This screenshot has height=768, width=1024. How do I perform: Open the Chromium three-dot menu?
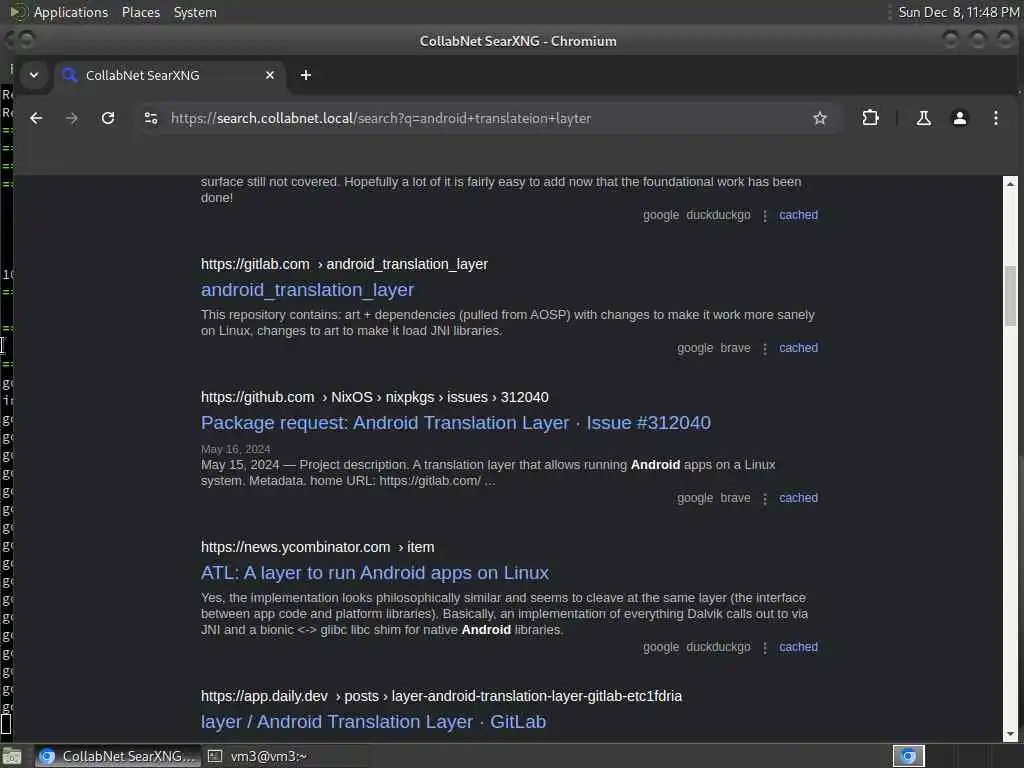click(995, 118)
